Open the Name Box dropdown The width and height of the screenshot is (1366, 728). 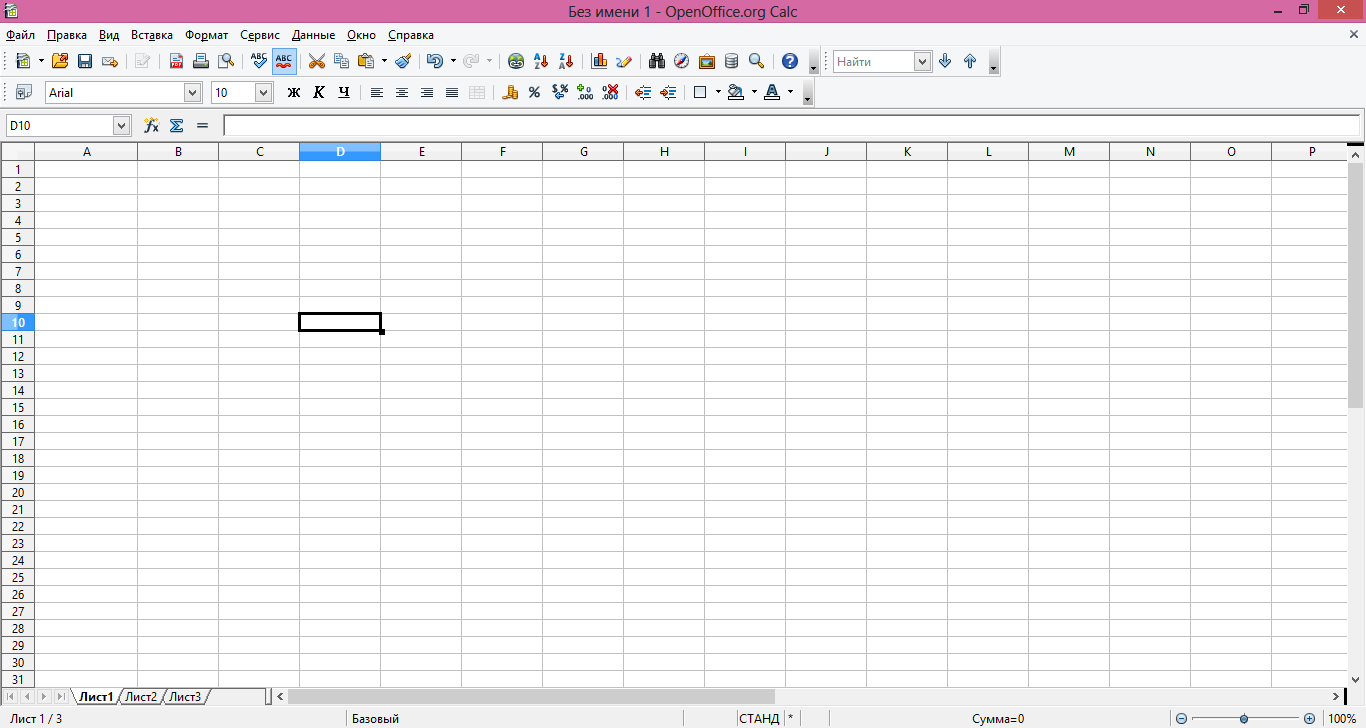[122, 125]
